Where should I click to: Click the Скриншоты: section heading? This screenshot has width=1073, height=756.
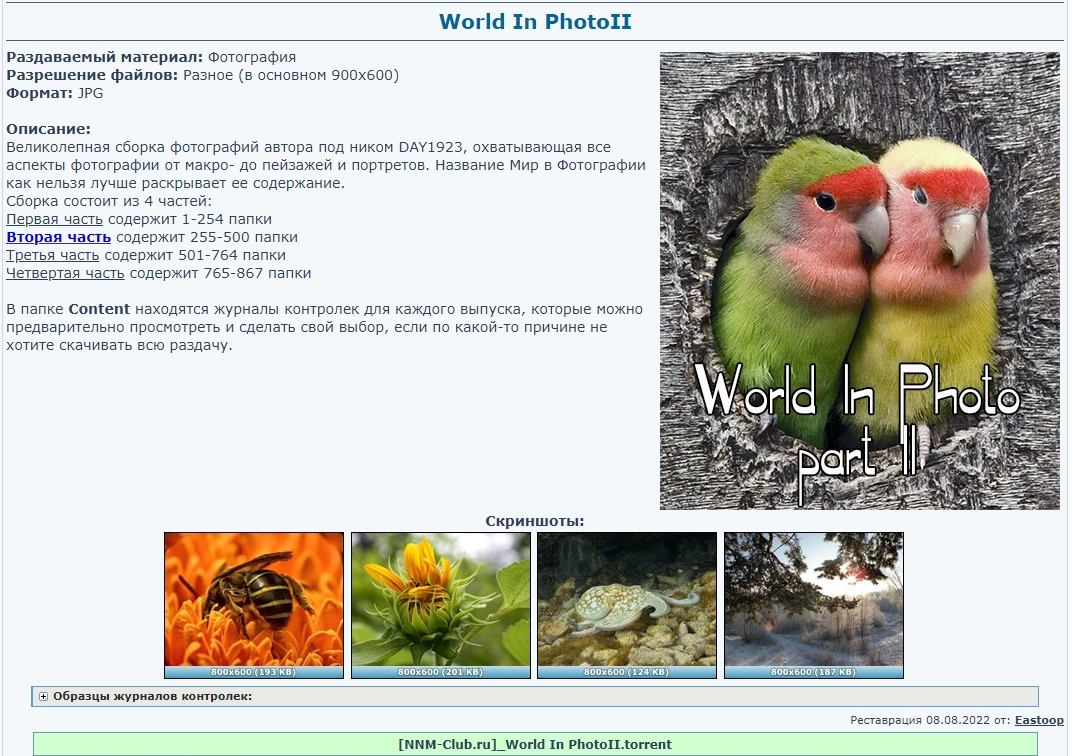[534, 521]
